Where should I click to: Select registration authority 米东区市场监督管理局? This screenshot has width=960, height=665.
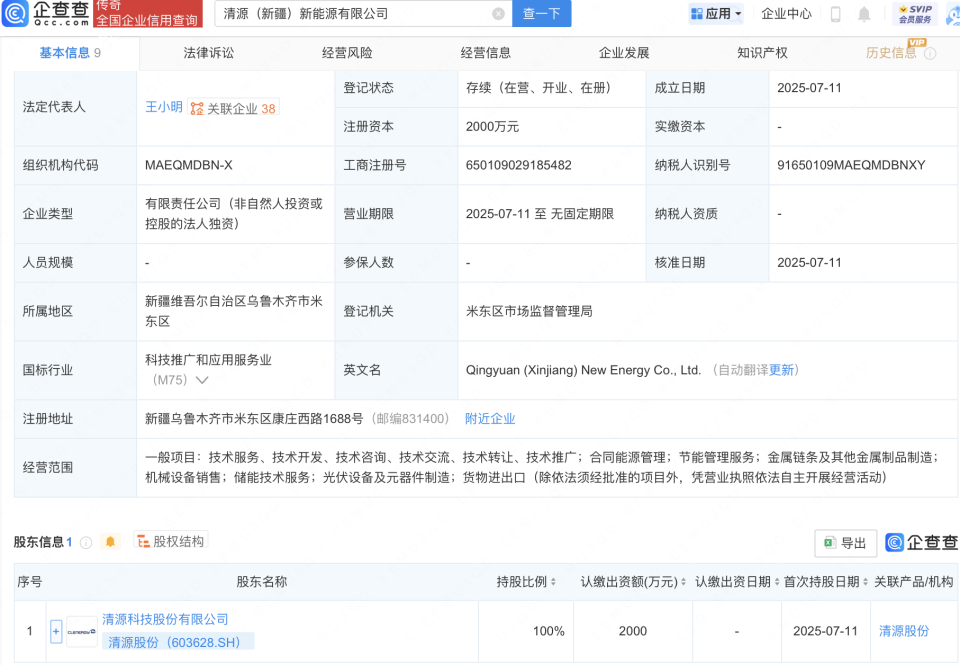tap(529, 312)
